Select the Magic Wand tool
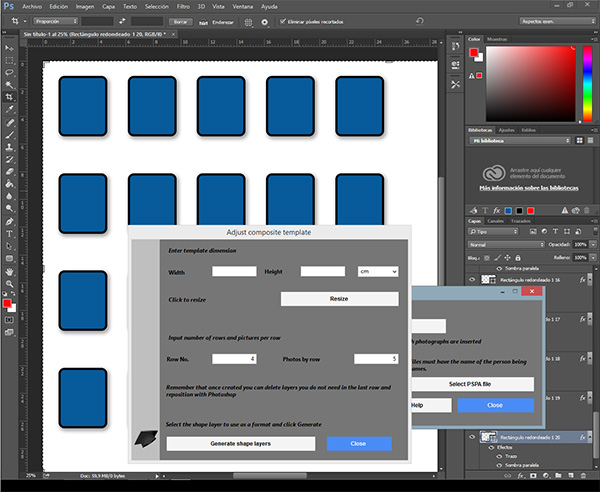600x492 pixels. click(x=9, y=85)
